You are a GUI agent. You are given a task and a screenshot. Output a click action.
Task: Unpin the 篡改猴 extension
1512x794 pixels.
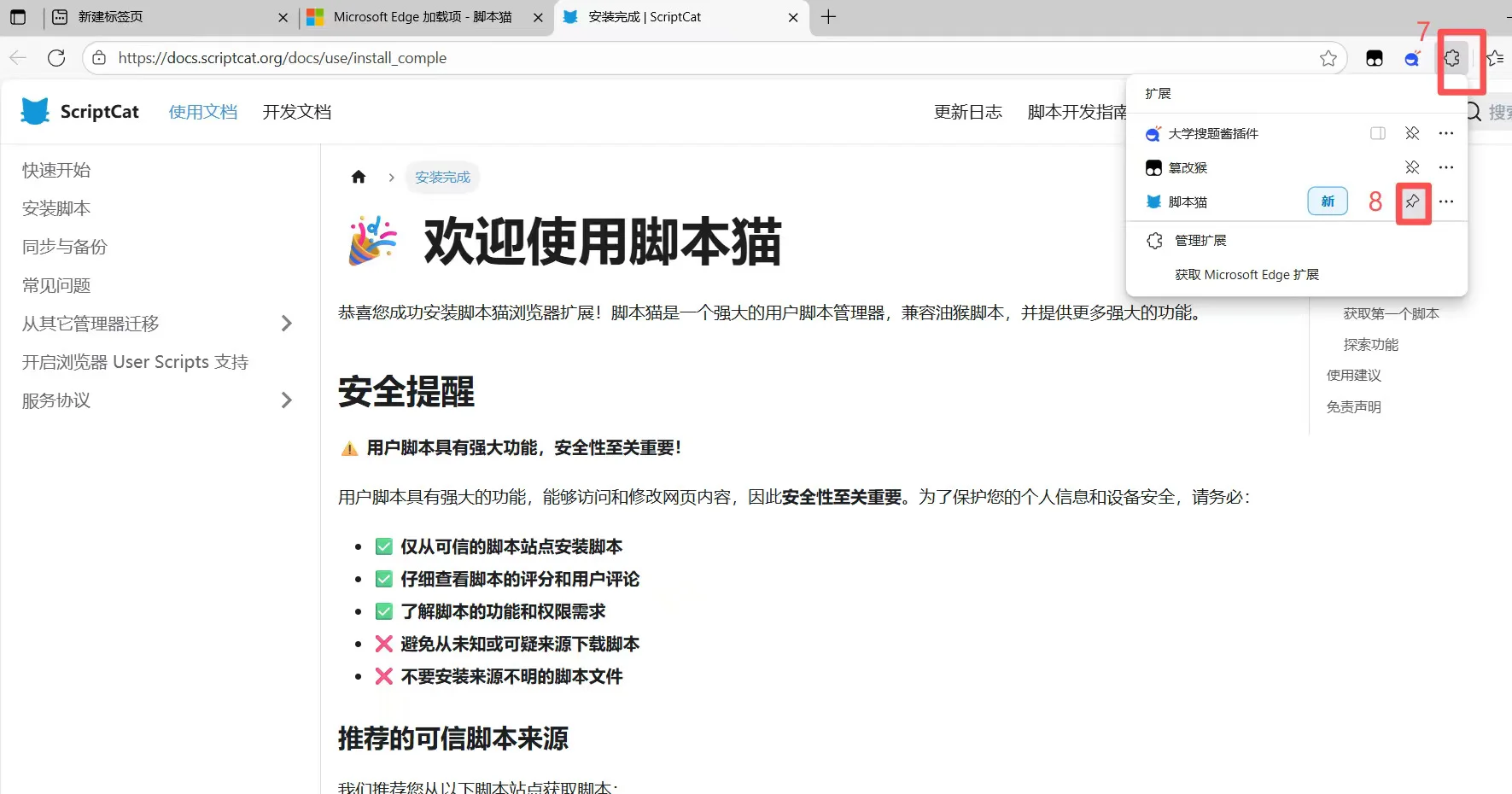[1411, 167]
